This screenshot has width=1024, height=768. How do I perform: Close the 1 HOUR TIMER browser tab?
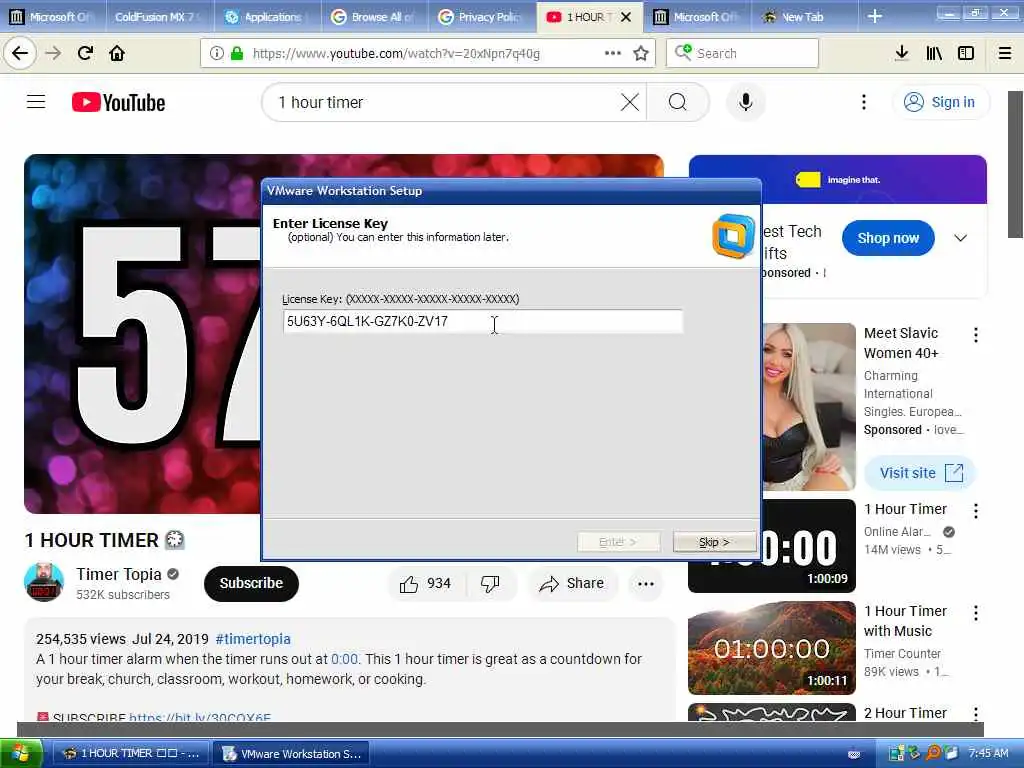click(x=626, y=17)
